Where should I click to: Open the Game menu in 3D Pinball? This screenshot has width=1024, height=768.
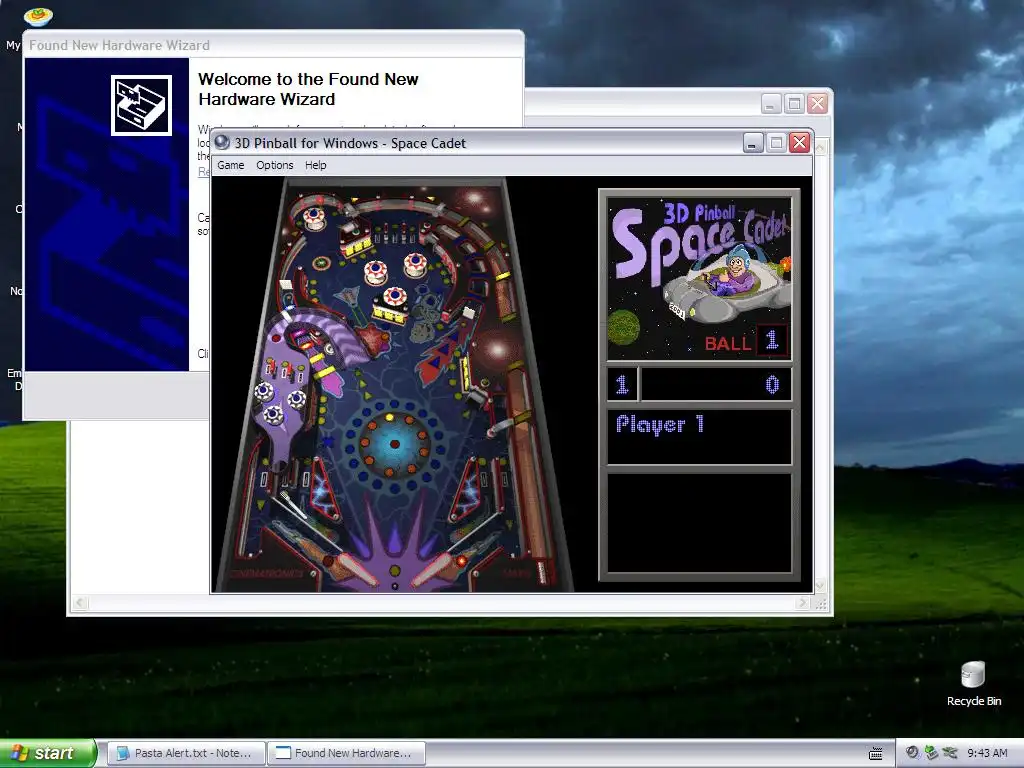(231, 165)
